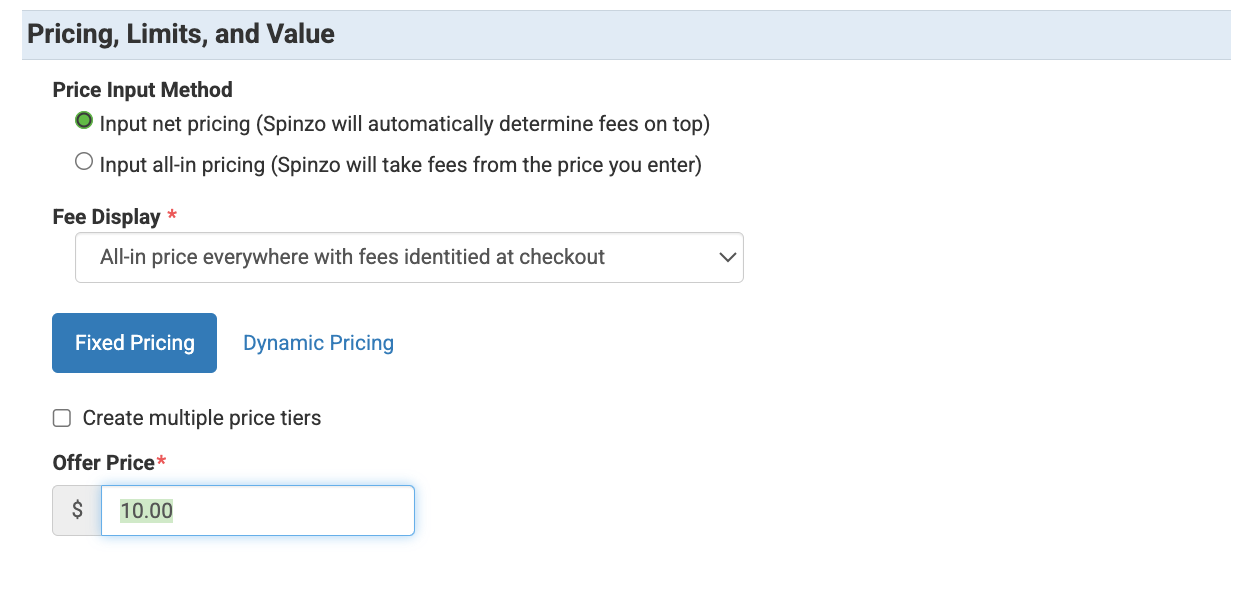
Task: Enable the 'Create multiple price tiers' checkbox
Action: [x=62, y=418]
